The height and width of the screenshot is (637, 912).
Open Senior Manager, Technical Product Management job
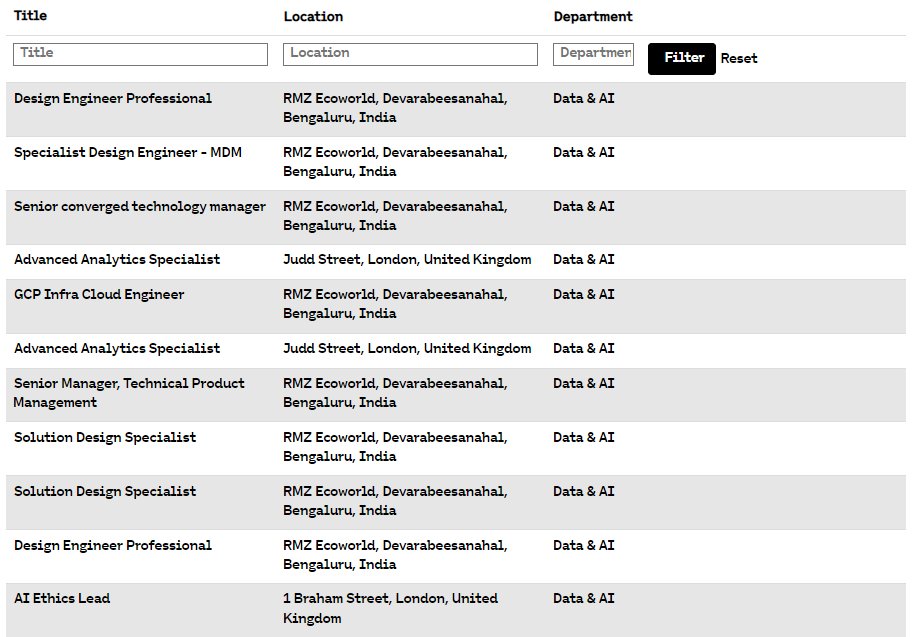pyautogui.click(x=129, y=393)
